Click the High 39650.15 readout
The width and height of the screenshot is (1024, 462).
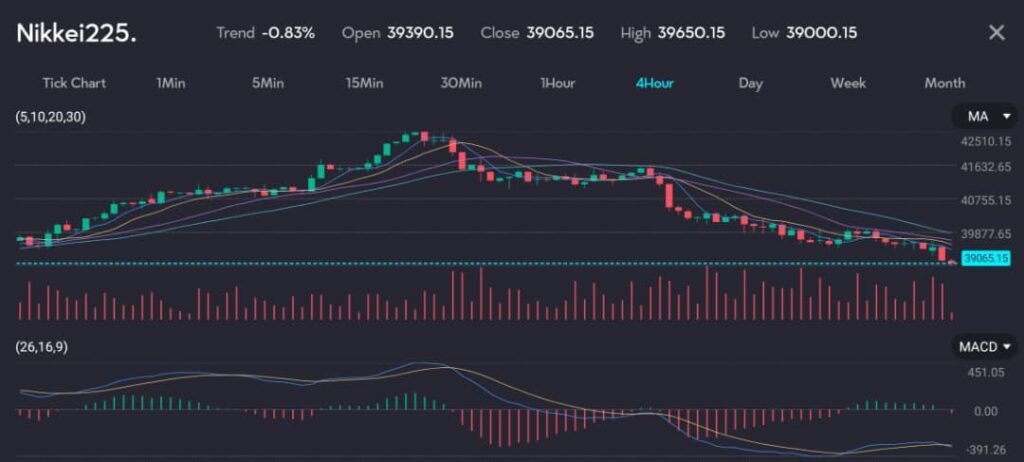(x=691, y=33)
